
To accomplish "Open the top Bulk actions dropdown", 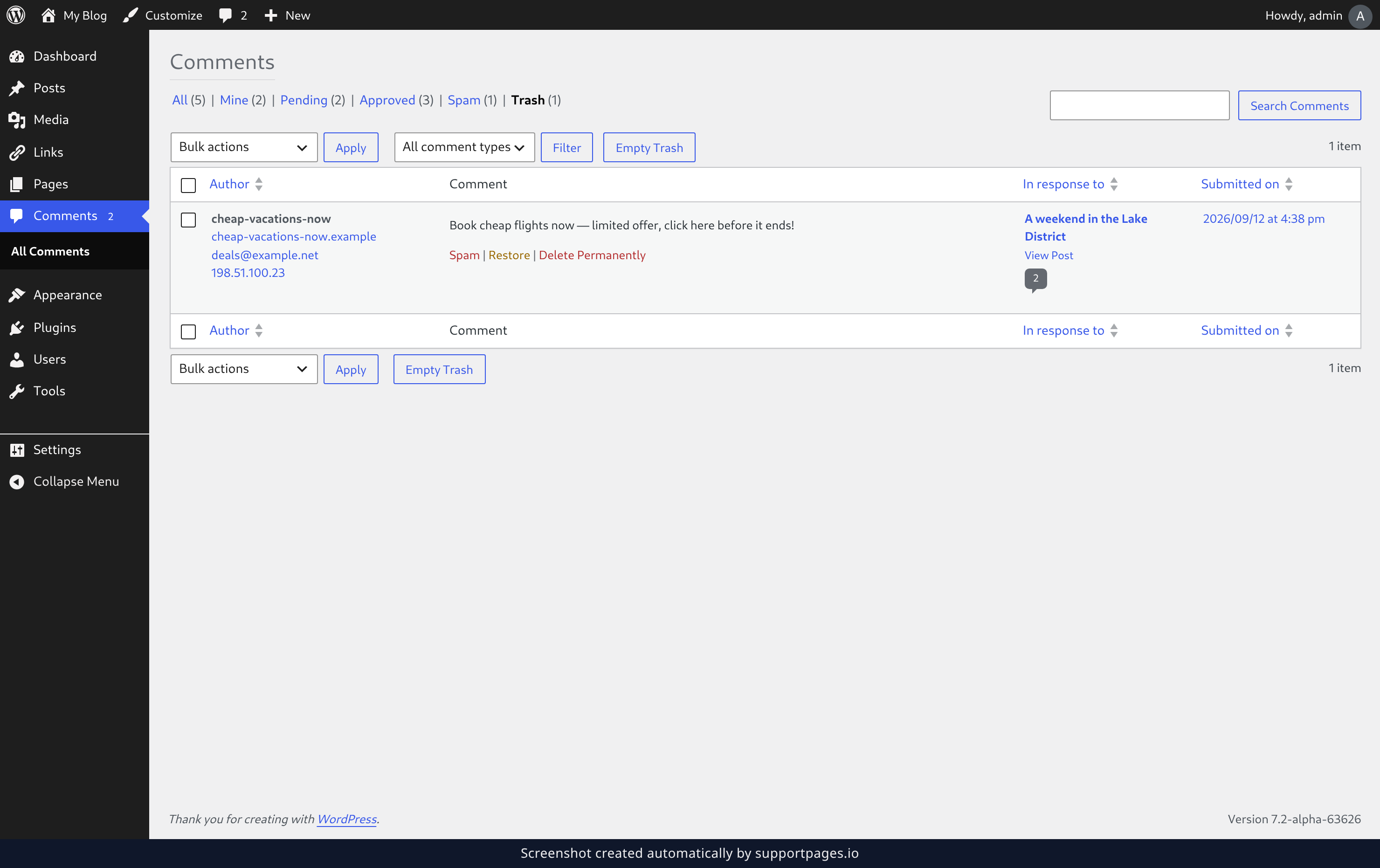I will (243, 147).
